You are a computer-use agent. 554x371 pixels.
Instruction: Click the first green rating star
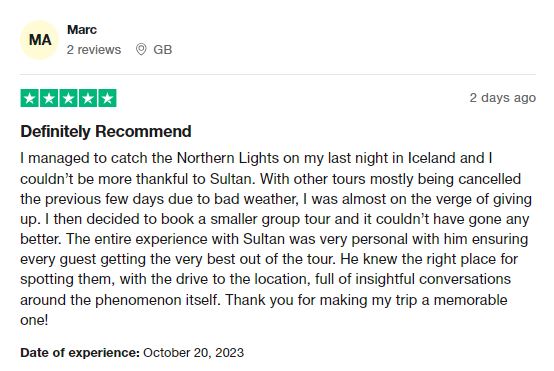coord(30,98)
